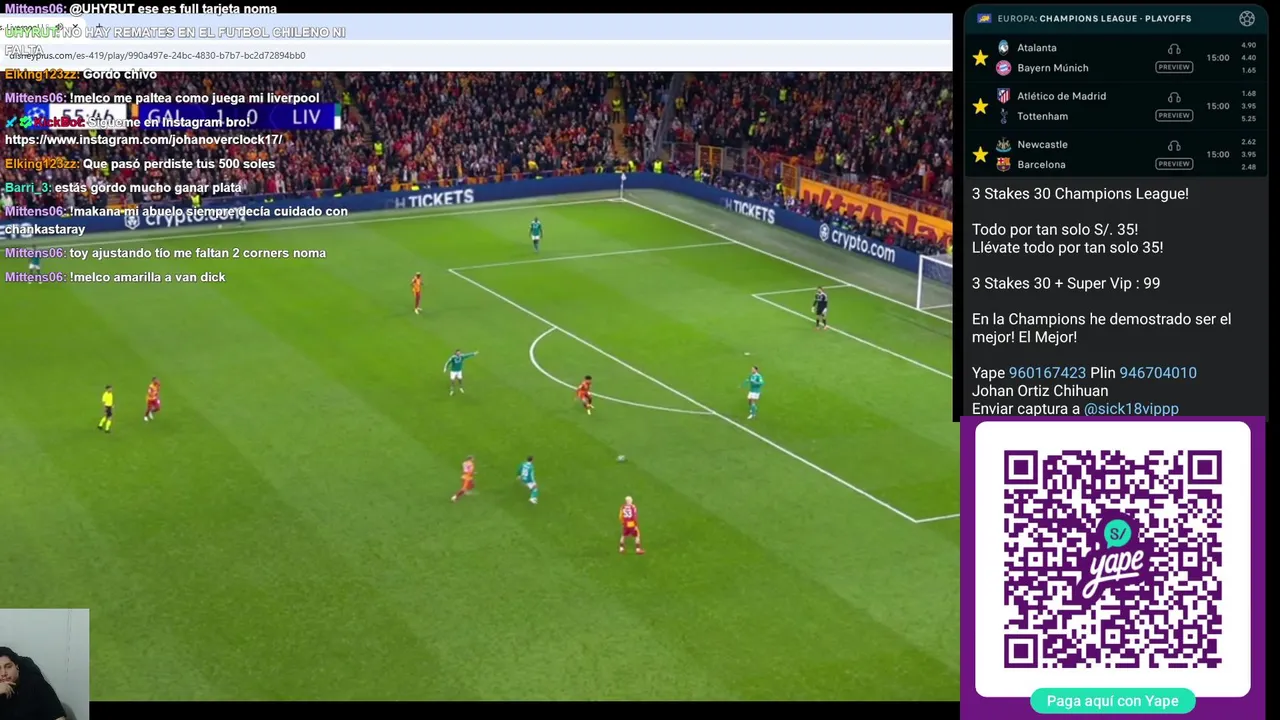Image resolution: width=1280 pixels, height=720 pixels.
Task: Toggle the favorite star for Atlético de Madrid vs Tottenham
Action: [980, 106]
